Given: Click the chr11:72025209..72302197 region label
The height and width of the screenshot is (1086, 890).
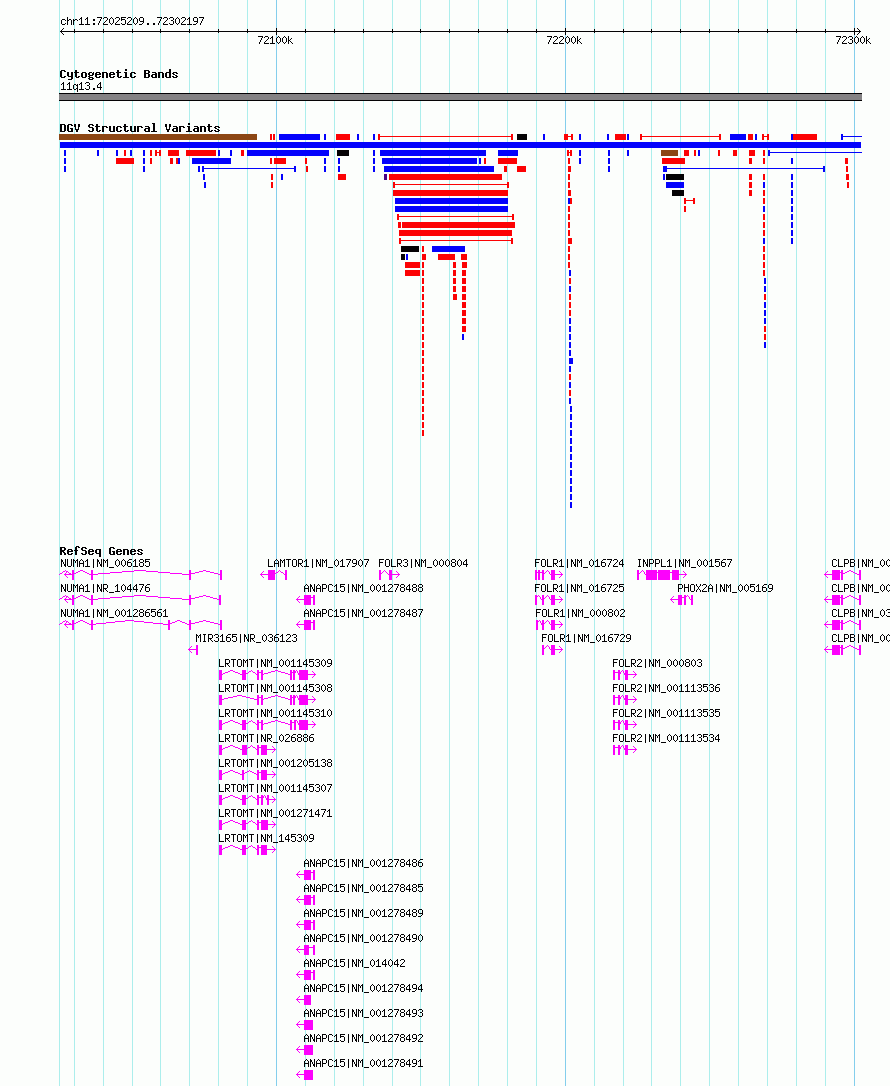Looking at the screenshot, I should point(132,21).
